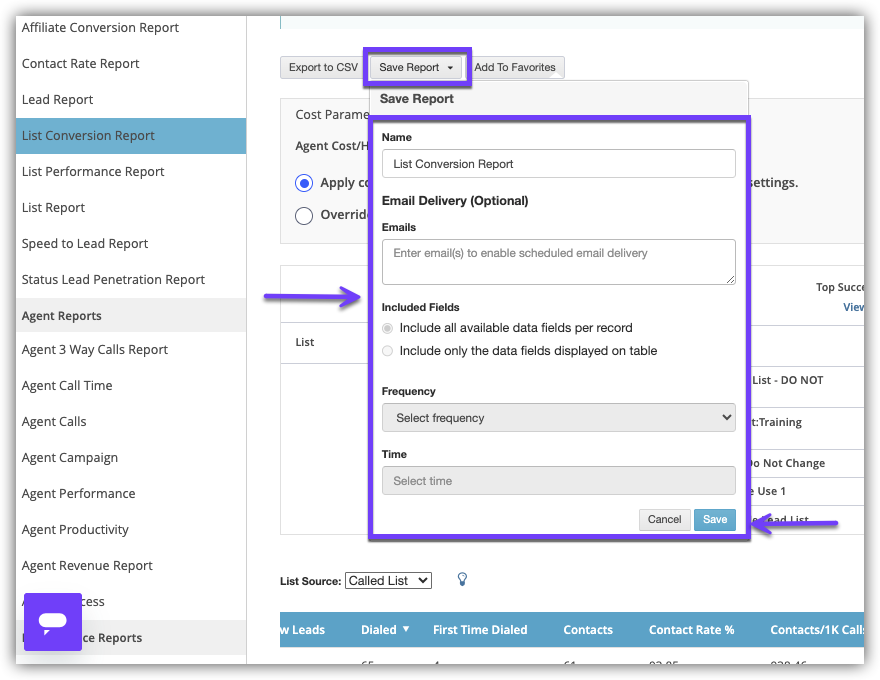Image resolution: width=880 pixels, height=680 pixels.
Task: Click the report Name input field
Action: pos(558,164)
